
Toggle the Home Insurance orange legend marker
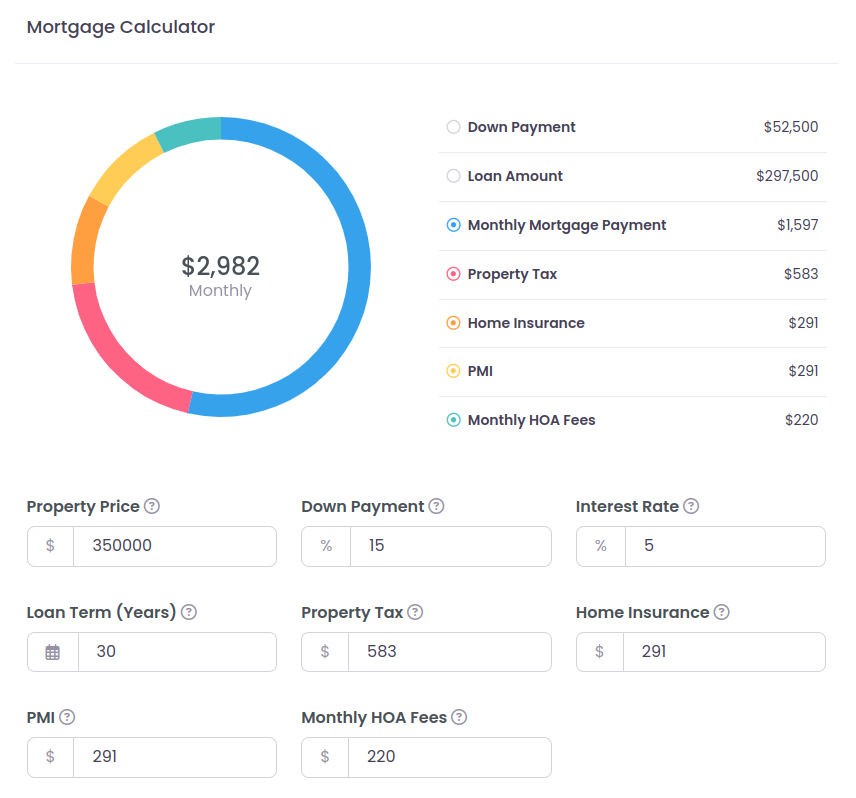[x=454, y=323]
